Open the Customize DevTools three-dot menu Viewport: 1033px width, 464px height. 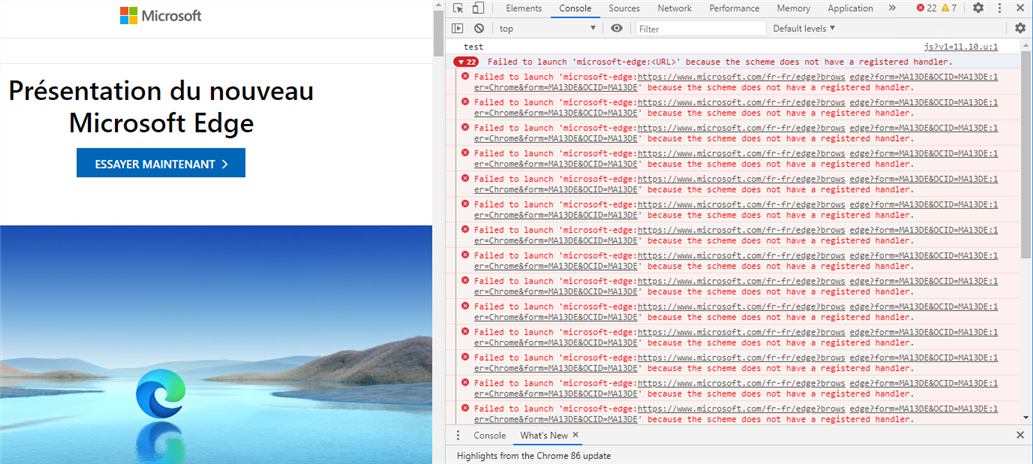(x=997, y=9)
